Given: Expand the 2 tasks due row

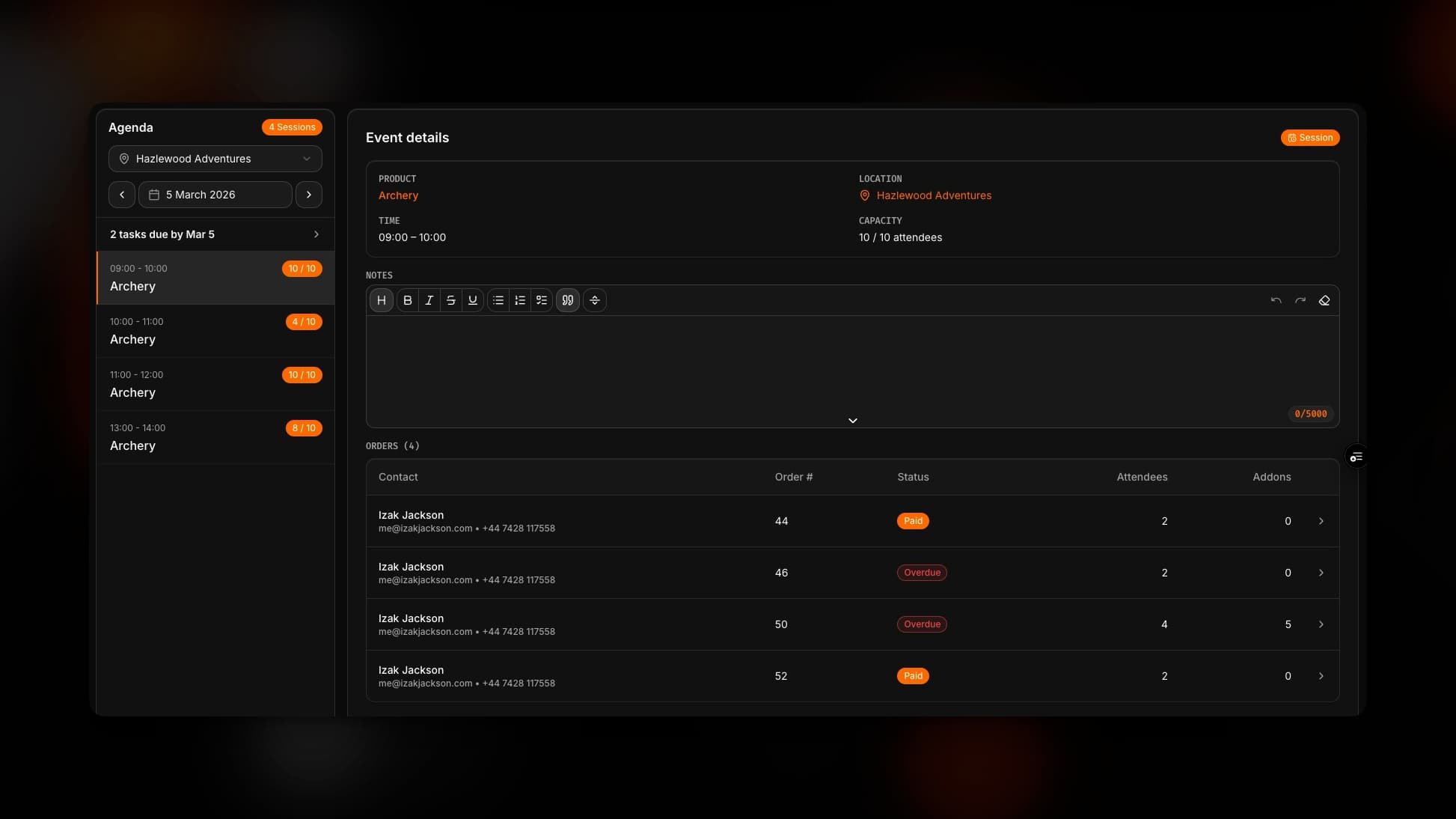Looking at the screenshot, I should pos(215,234).
